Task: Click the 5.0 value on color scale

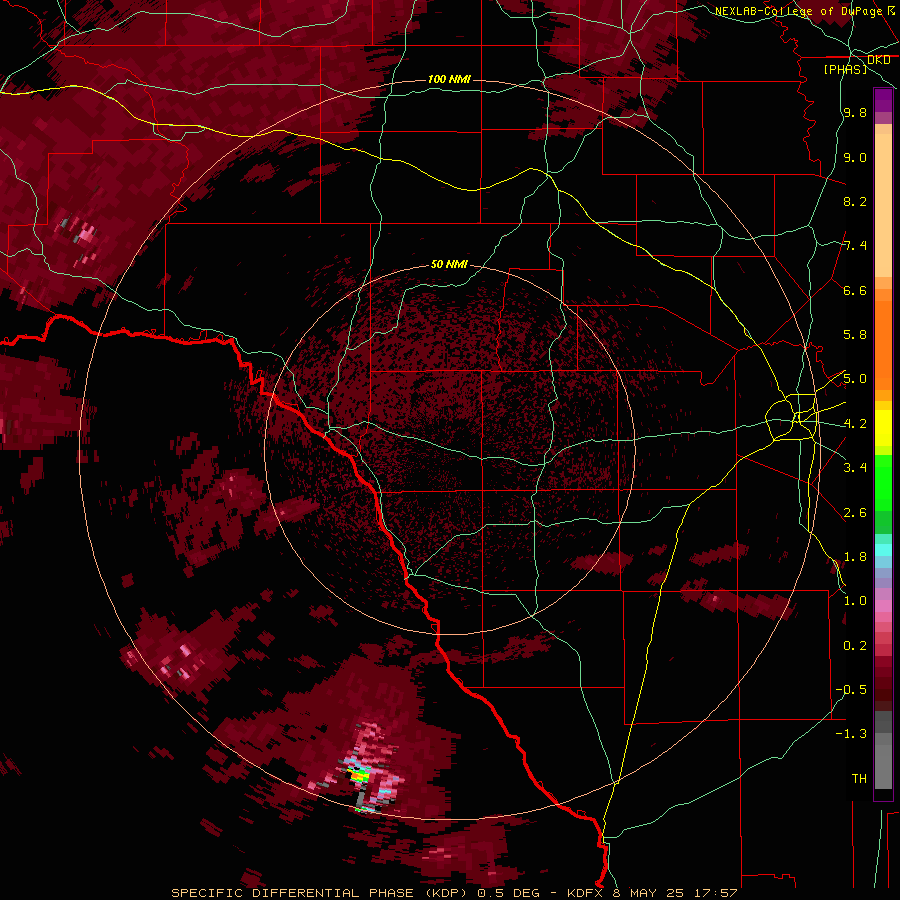Action: click(855, 379)
